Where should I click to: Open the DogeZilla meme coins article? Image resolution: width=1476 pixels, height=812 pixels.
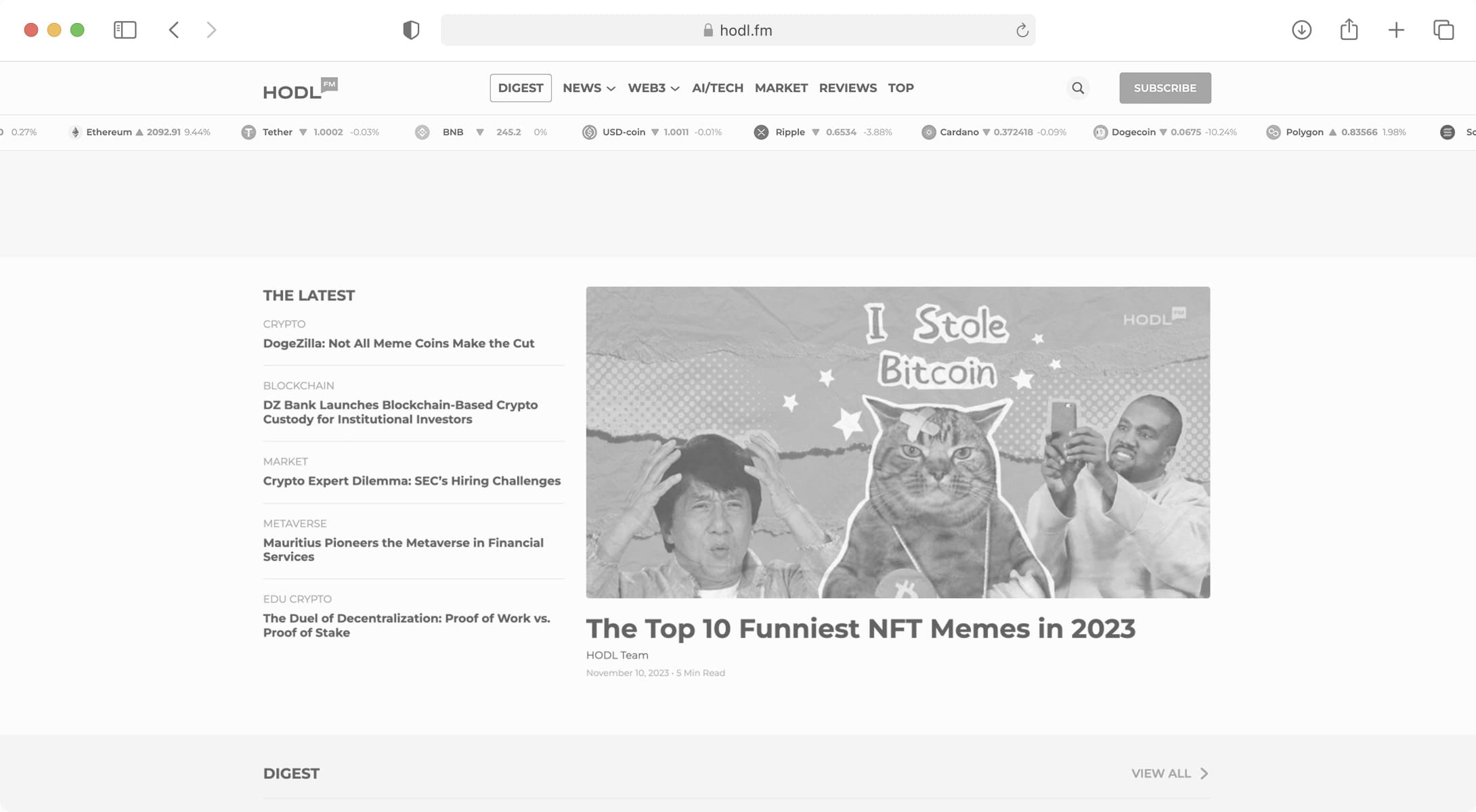tap(399, 343)
